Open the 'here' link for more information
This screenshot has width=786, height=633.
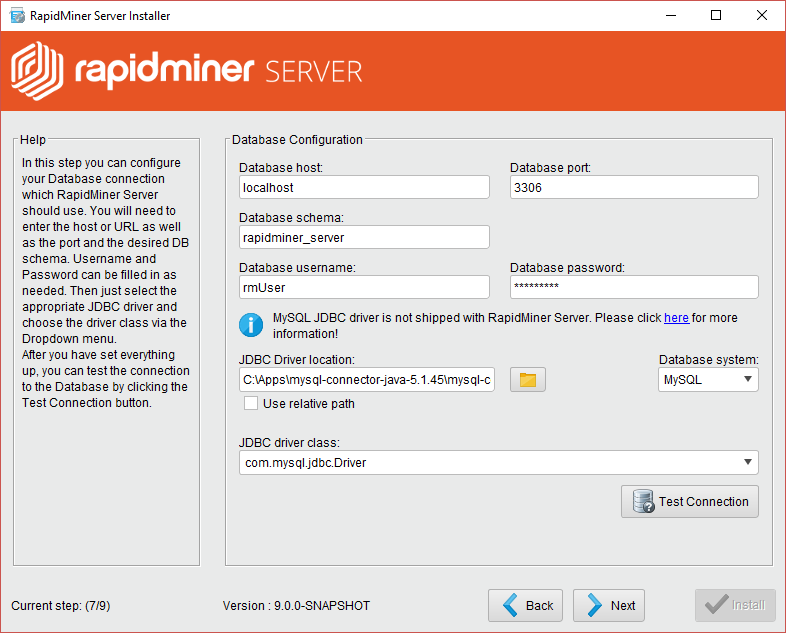pyautogui.click(x=676, y=318)
